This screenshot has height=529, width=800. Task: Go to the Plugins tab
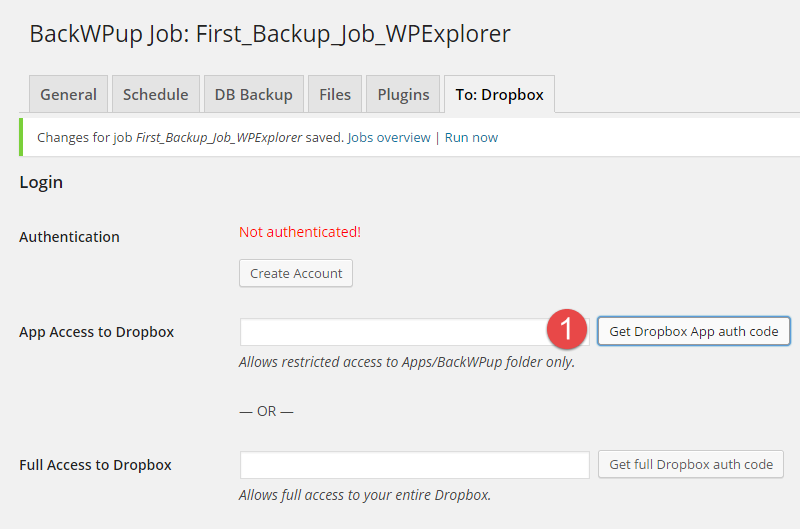(x=403, y=94)
